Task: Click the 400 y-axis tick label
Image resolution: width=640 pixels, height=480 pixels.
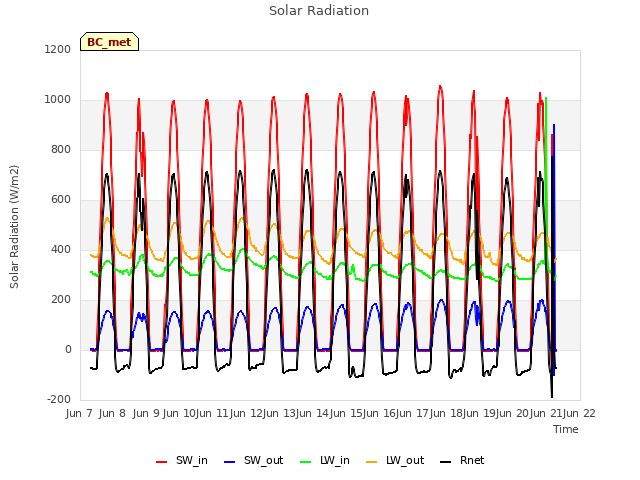Action: click(x=61, y=250)
